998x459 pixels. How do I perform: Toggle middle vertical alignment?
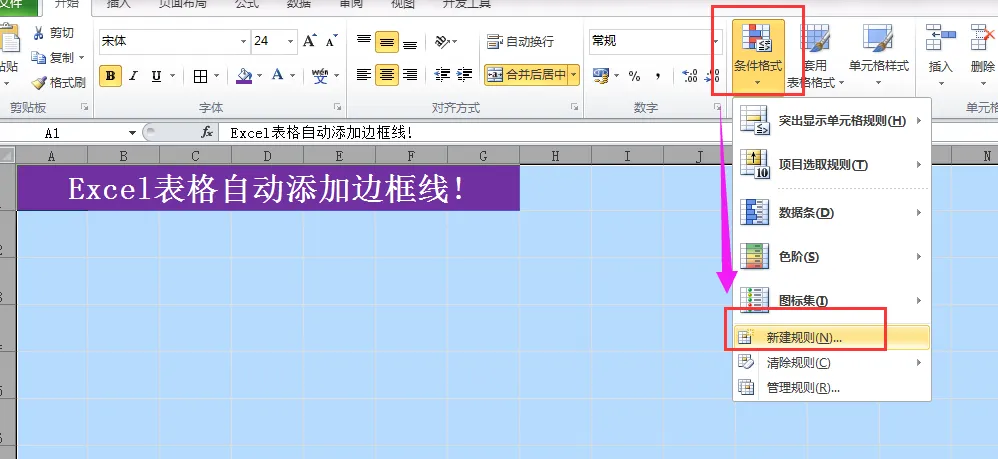click(386, 41)
